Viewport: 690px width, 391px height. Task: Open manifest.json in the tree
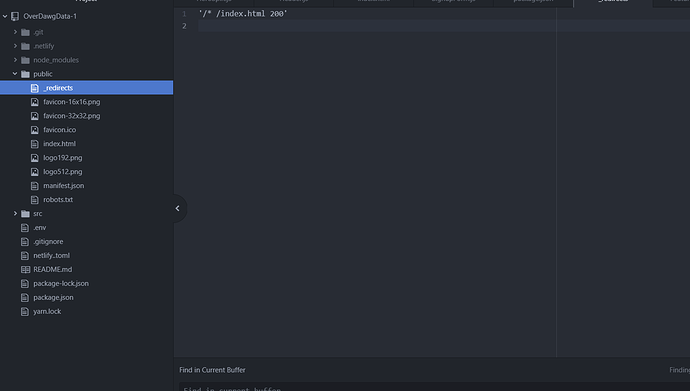64,186
